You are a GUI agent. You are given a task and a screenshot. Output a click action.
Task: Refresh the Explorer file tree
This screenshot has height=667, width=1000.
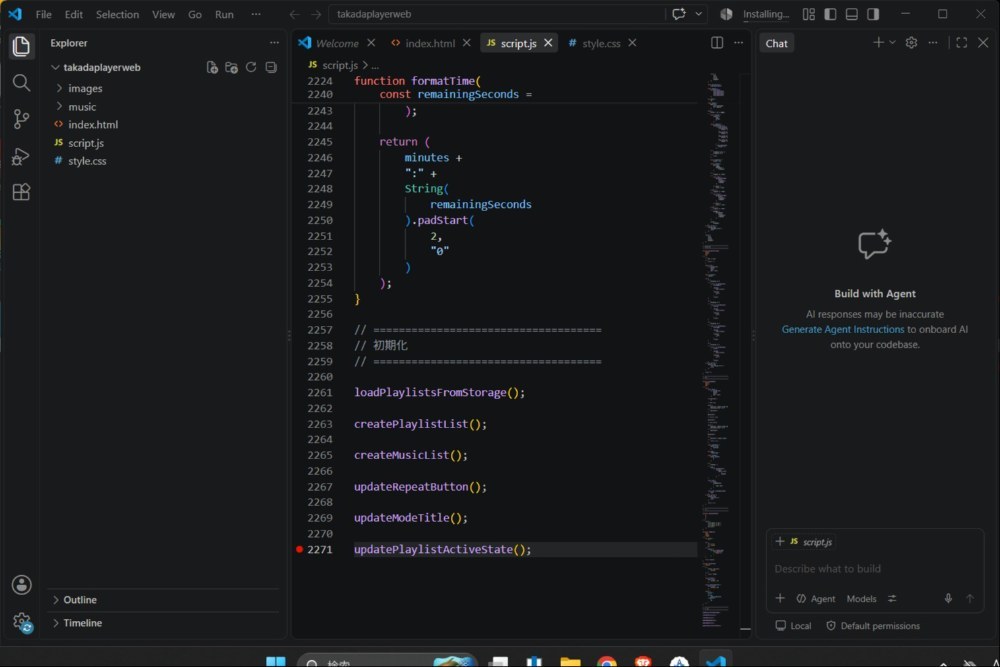click(251, 68)
